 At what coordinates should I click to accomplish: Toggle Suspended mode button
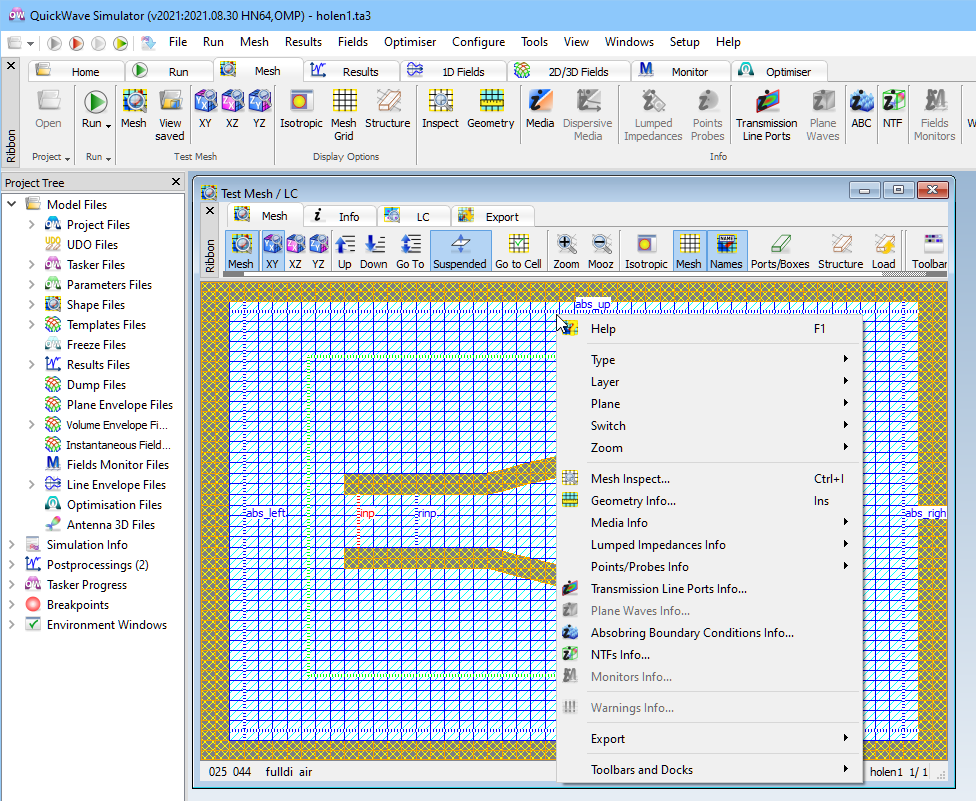(460, 251)
